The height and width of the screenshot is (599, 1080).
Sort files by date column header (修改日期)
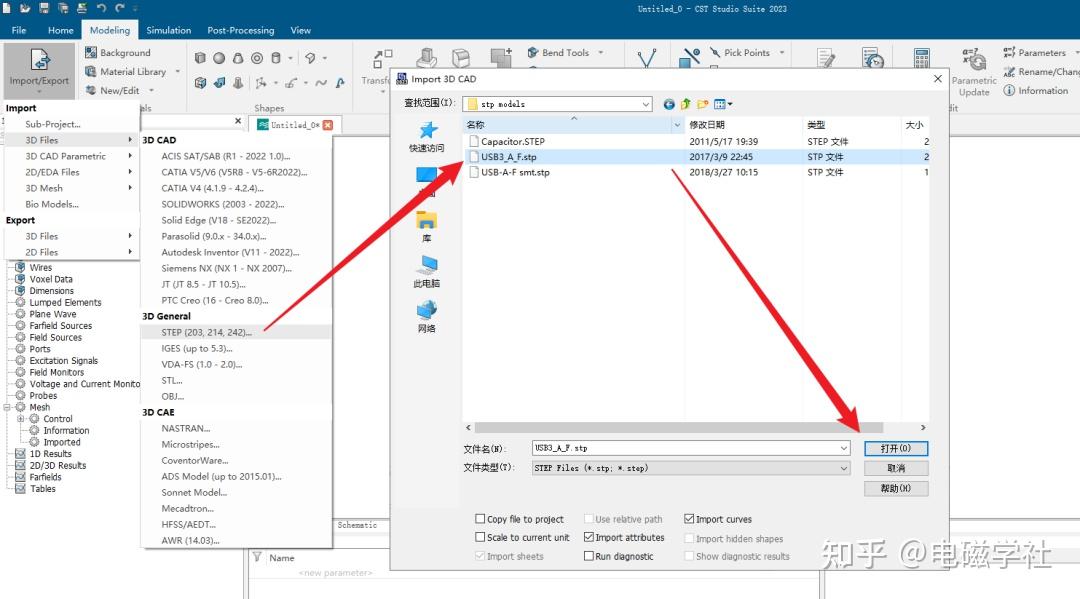pos(745,125)
